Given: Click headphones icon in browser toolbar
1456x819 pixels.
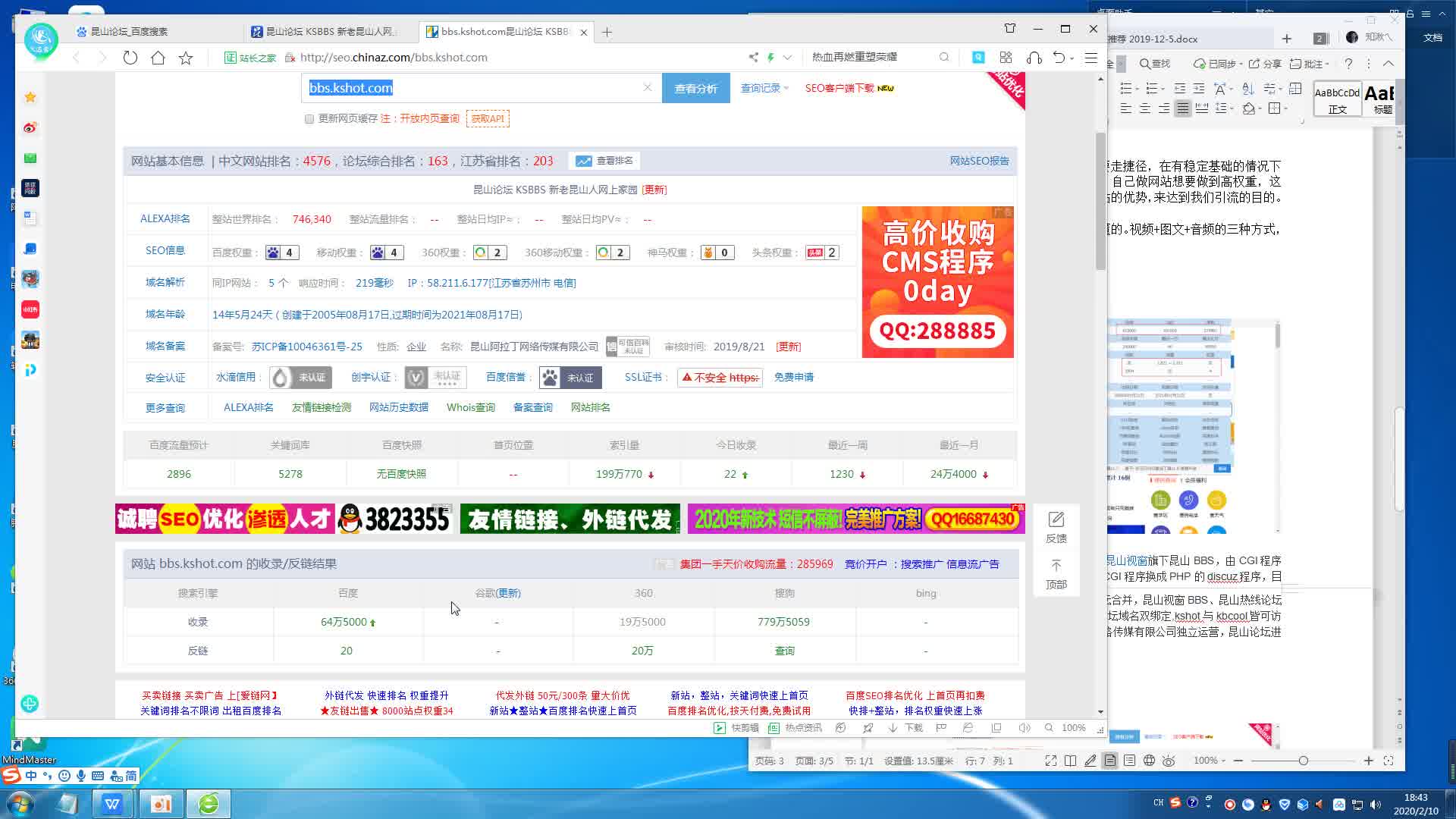Looking at the screenshot, I should click(1034, 58).
